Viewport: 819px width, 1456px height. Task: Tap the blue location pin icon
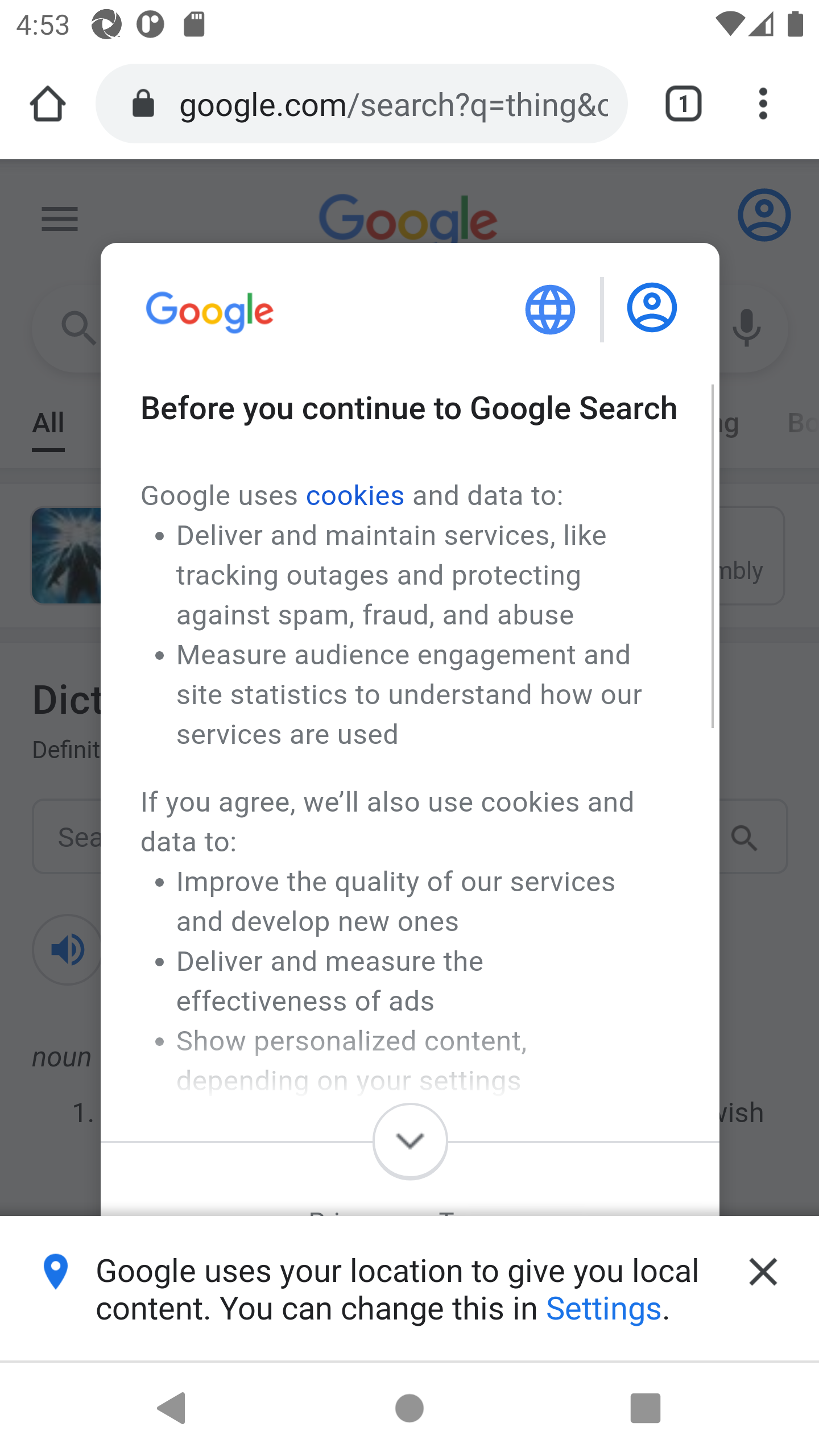[x=56, y=1272]
